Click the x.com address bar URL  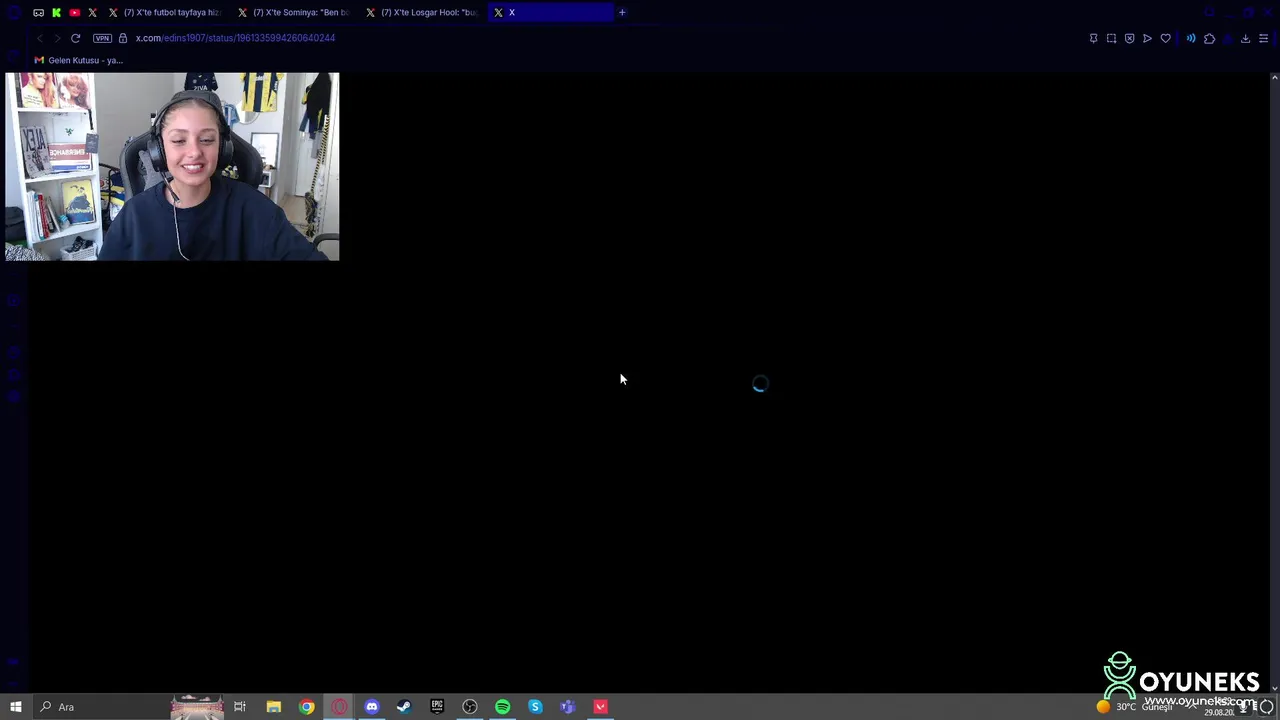pyautogui.click(x=235, y=38)
